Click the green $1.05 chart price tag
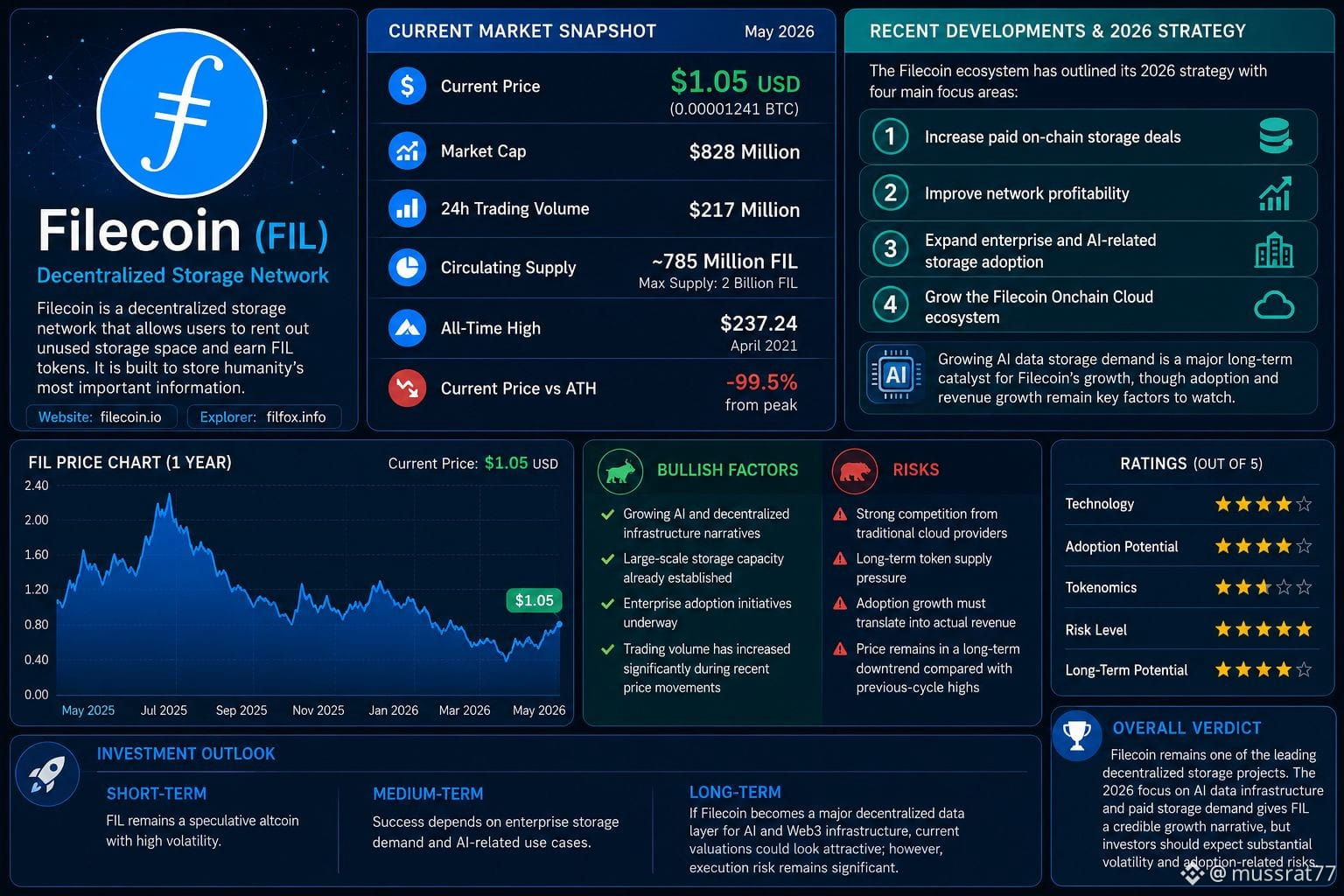Screen dimensions: 1344x896 [x=534, y=600]
